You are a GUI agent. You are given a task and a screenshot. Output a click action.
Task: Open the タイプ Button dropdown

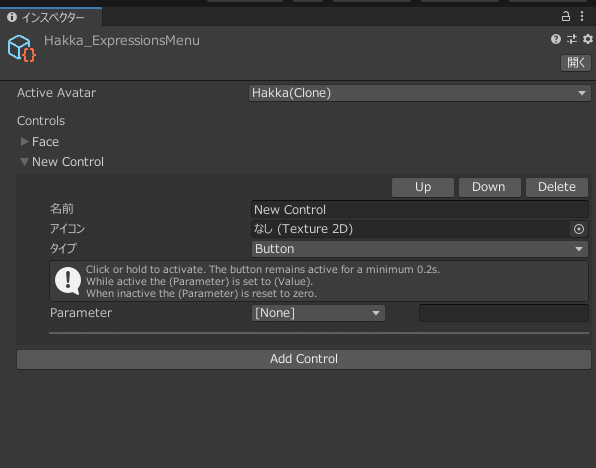tap(420, 249)
